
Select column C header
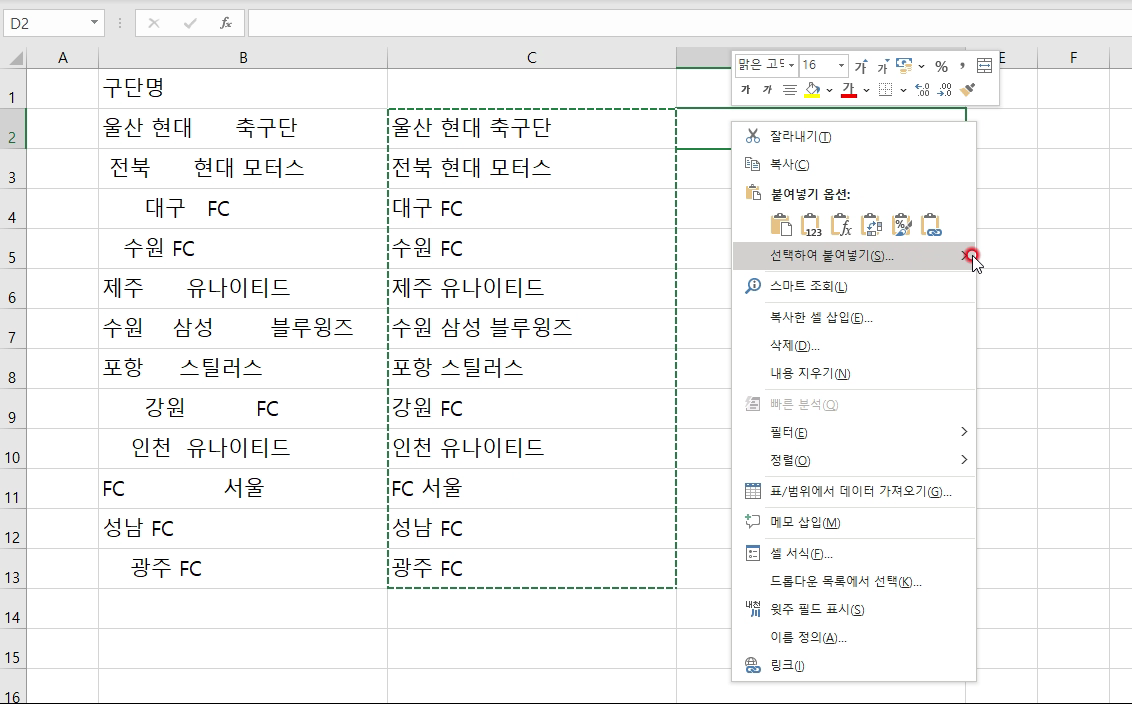532,58
